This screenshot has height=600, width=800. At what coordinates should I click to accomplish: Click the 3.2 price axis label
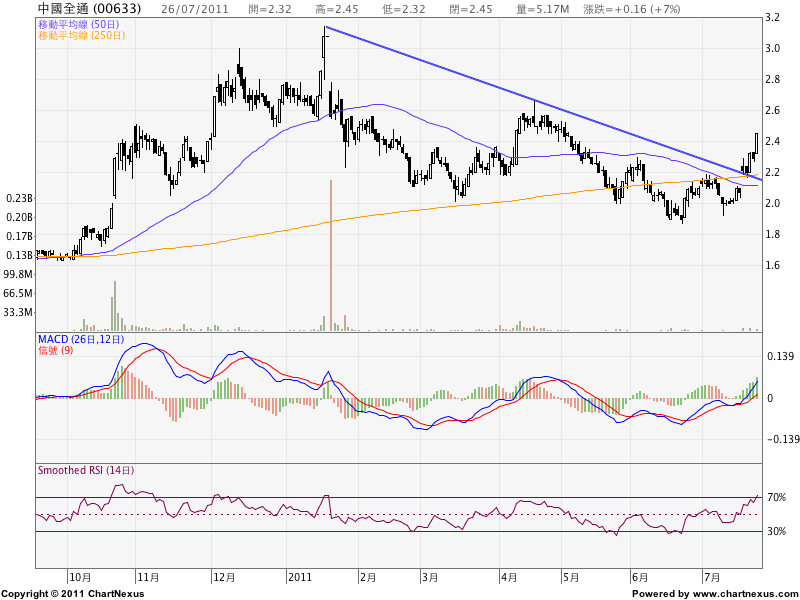[772, 18]
